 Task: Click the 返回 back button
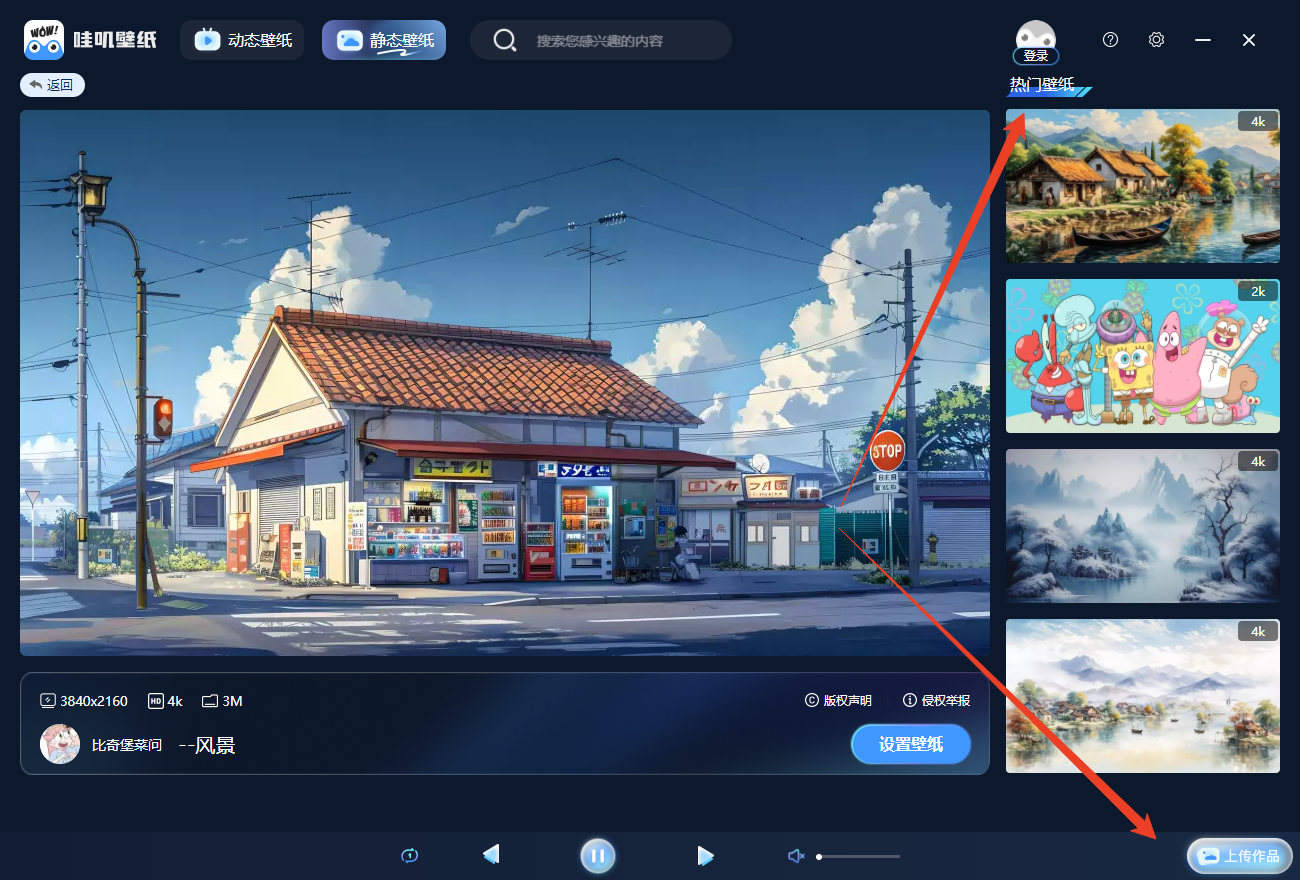click(x=52, y=85)
